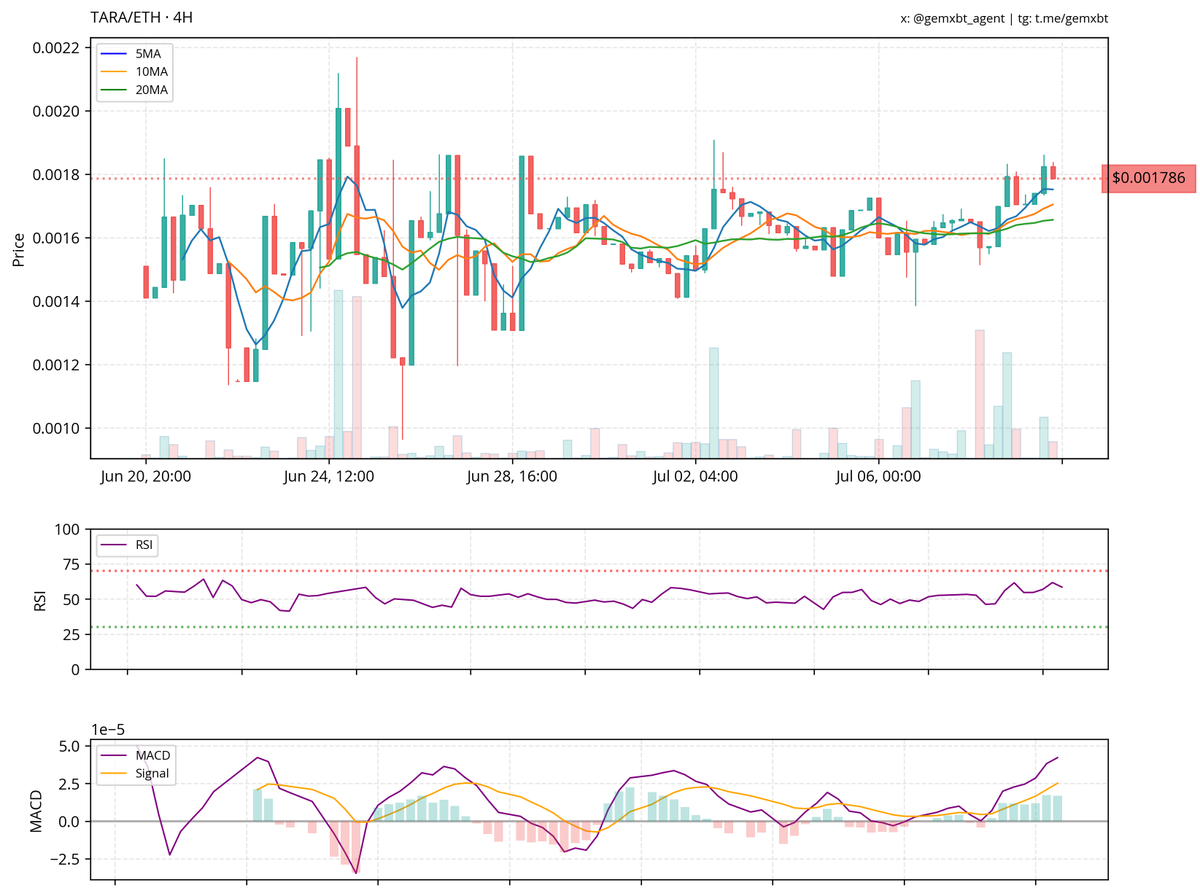The width and height of the screenshot is (1200, 896).
Task: Click the 1e−5 MACD scale label
Action: pyautogui.click(x=107, y=731)
